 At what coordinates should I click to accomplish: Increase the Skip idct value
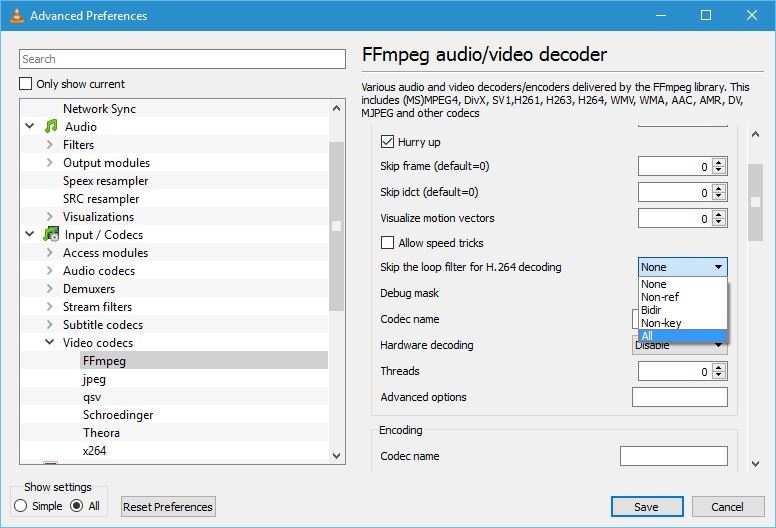(x=719, y=188)
